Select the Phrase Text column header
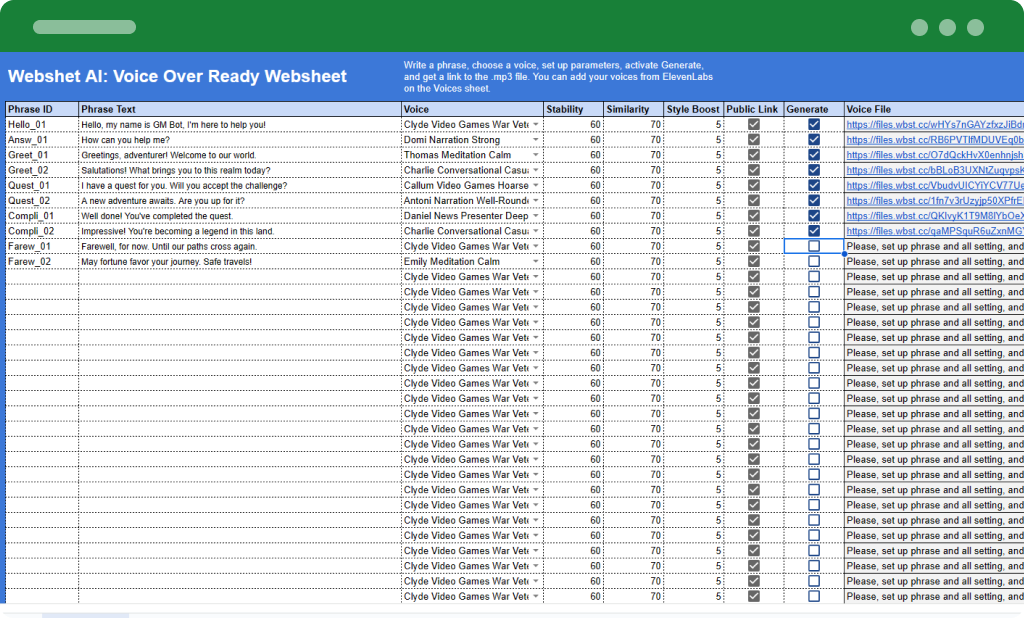Screen dimensions: 1024x618 [240, 109]
